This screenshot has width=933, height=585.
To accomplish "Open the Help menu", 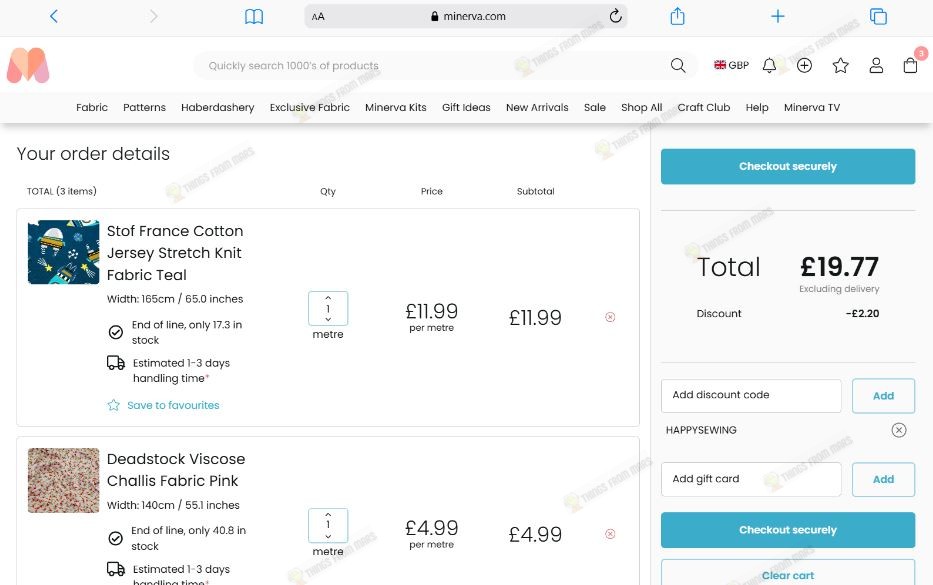I will [x=757, y=107].
